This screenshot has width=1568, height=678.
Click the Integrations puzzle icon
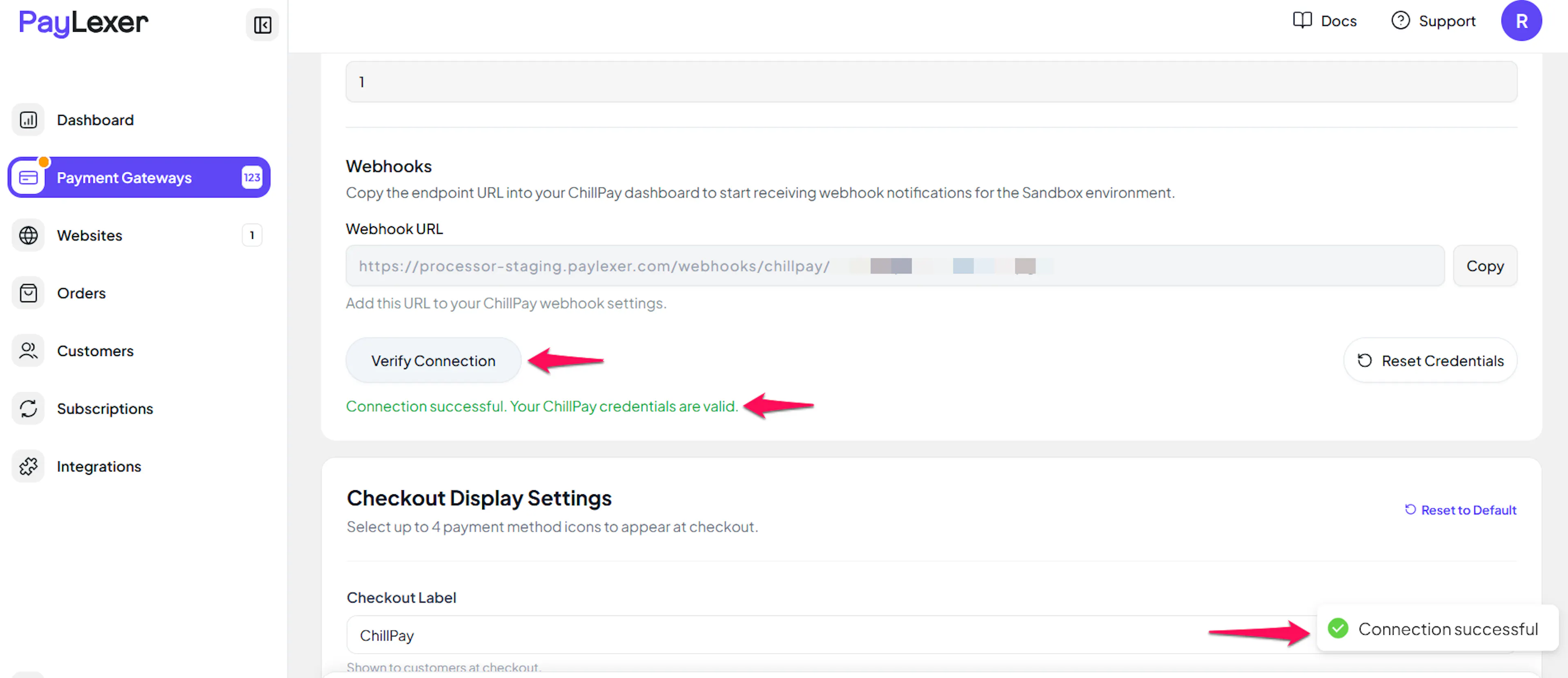point(28,466)
